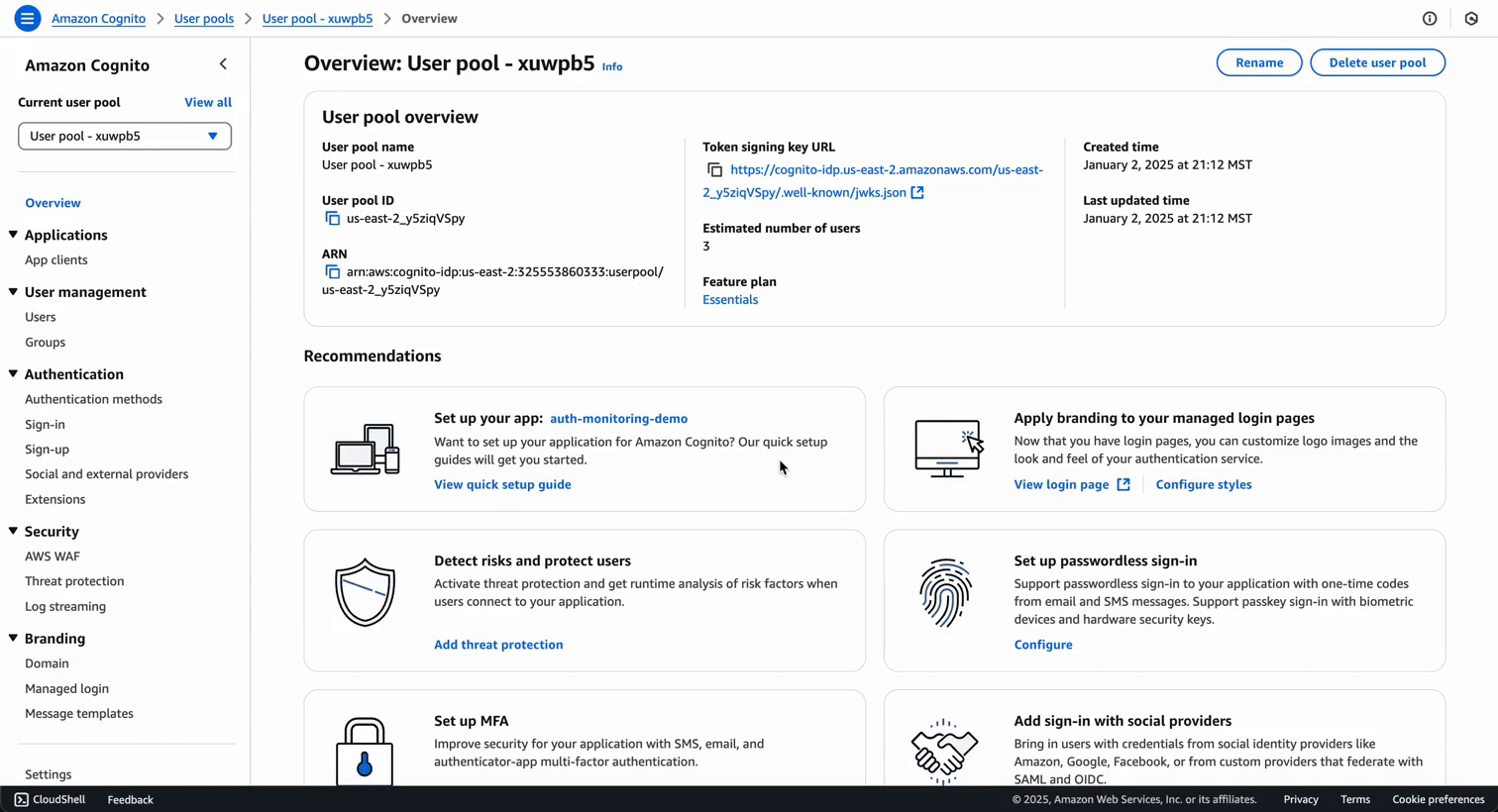Viewport: 1498px width, 812px height.
Task: Open the settings cog icon in top right
Action: [x=1470, y=18]
